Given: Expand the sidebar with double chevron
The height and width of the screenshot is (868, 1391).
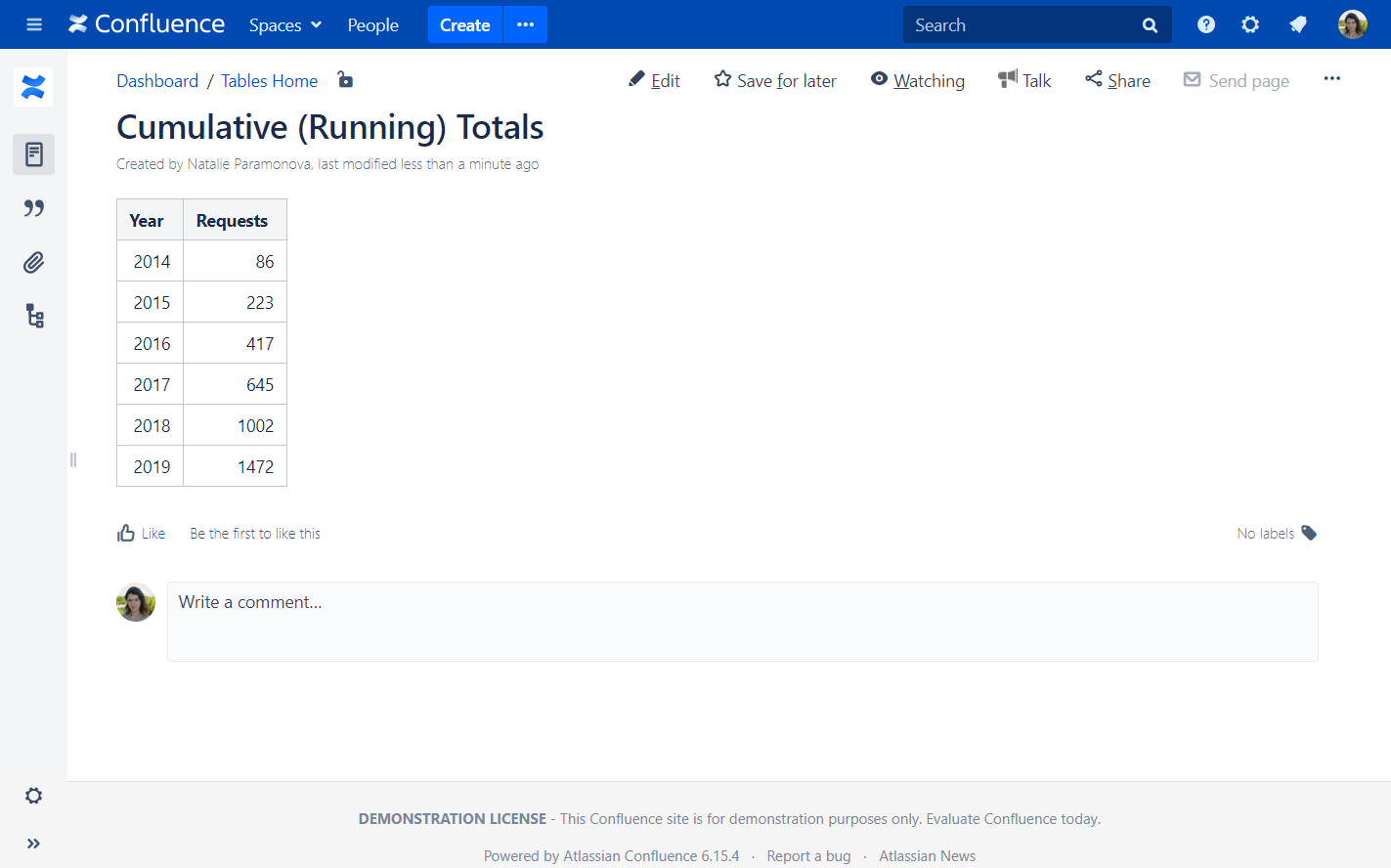Looking at the screenshot, I should [x=33, y=844].
